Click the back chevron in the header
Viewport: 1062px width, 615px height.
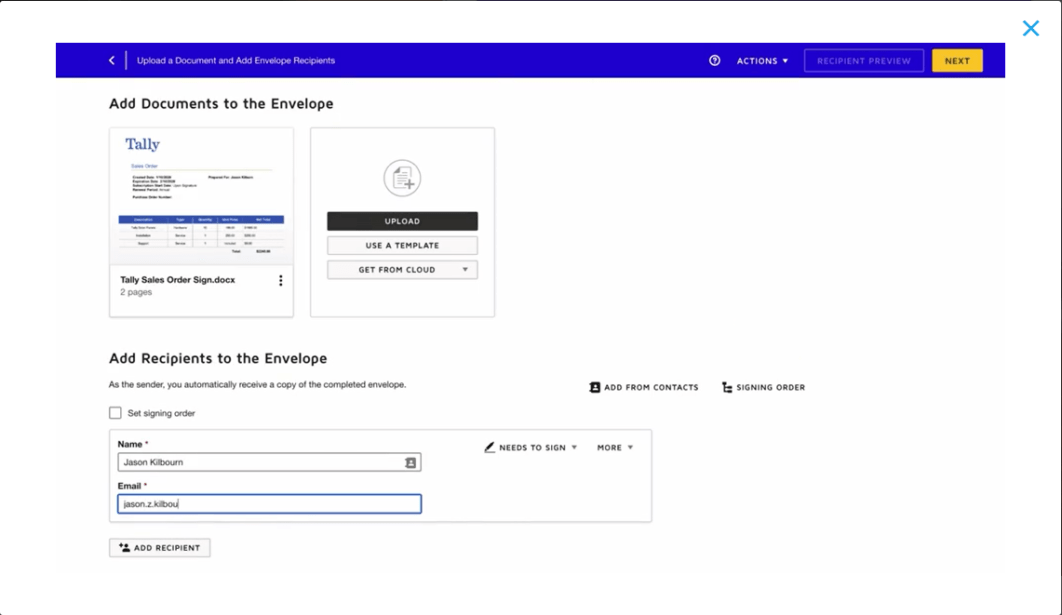pos(111,60)
